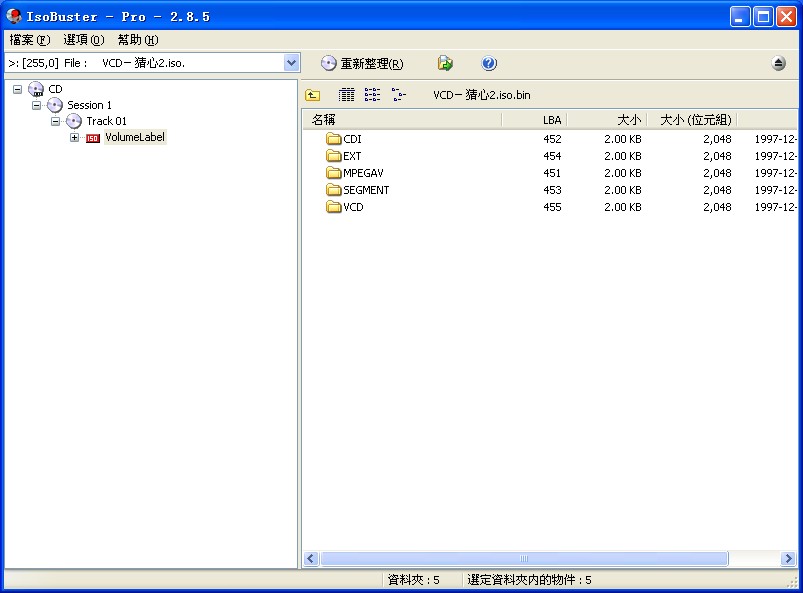Open the 檔案 (F) menu
This screenshot has width=803, height=593.
[30, 39]
